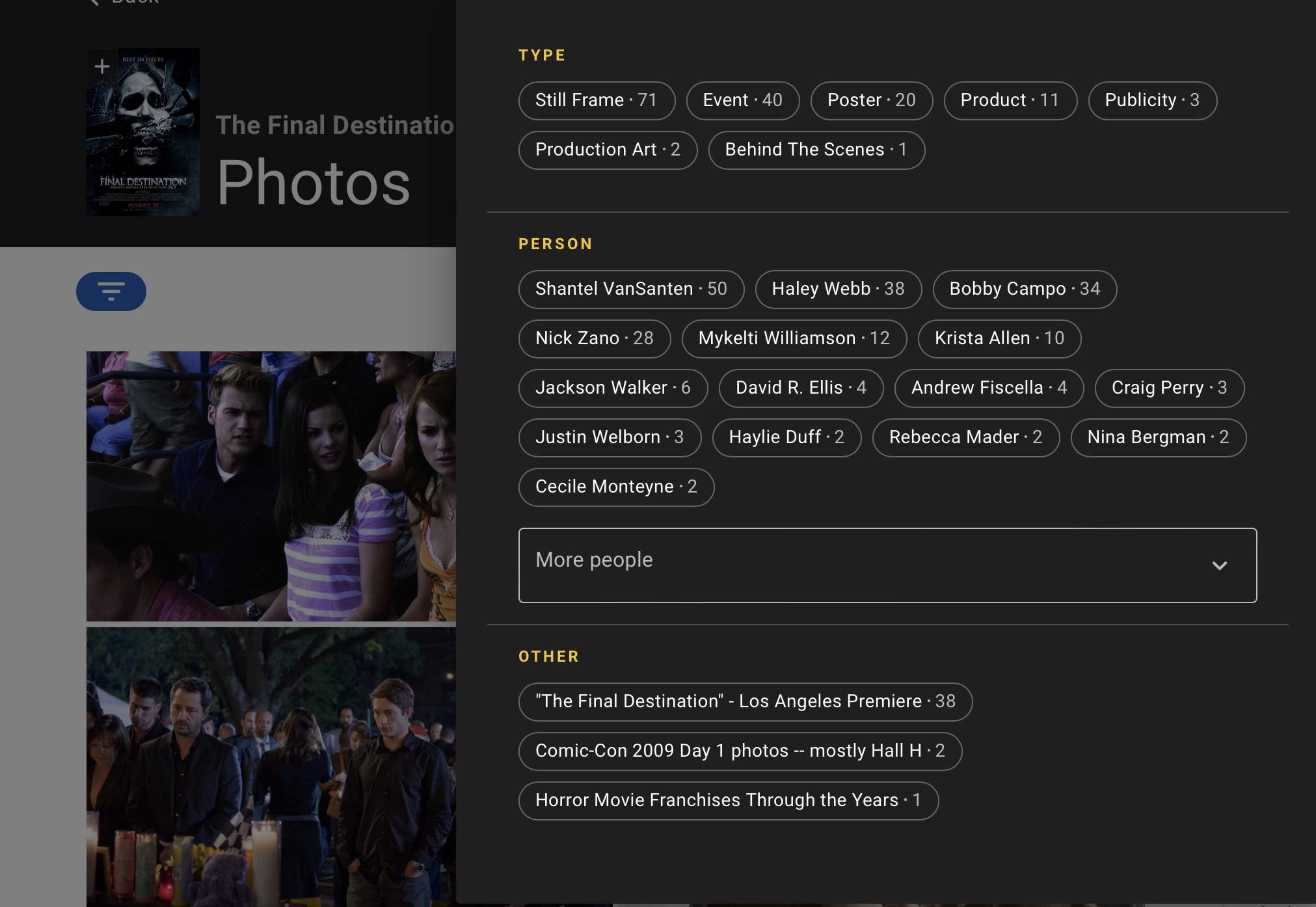
Task: Filter by director David R. Ellis
Action: tap(800, 388)
